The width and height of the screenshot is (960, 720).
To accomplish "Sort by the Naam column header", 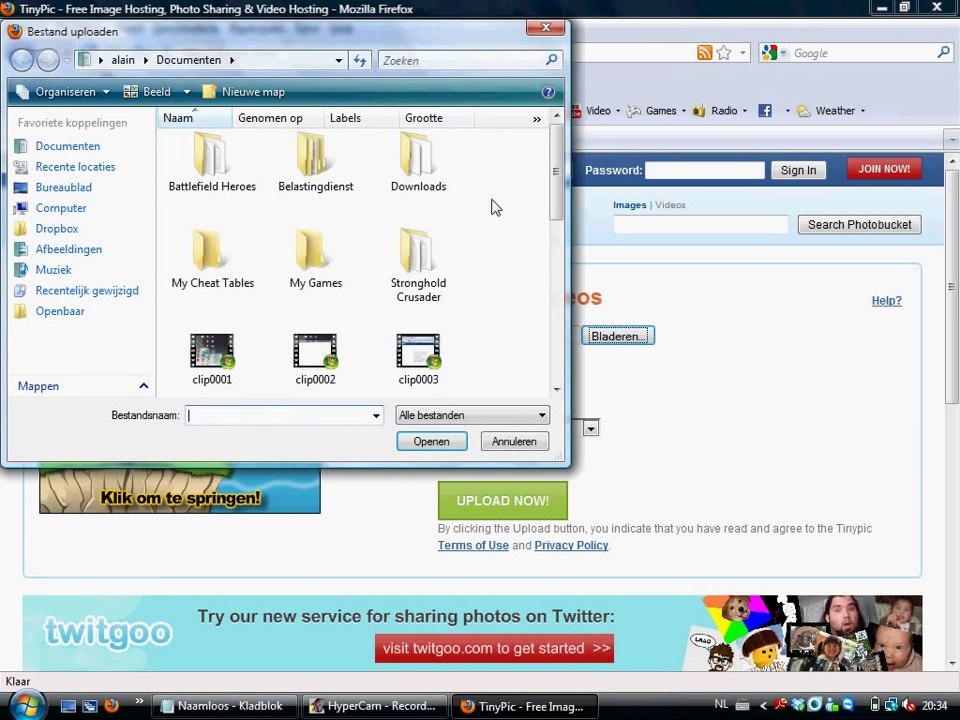I will (x=178, y=118).
